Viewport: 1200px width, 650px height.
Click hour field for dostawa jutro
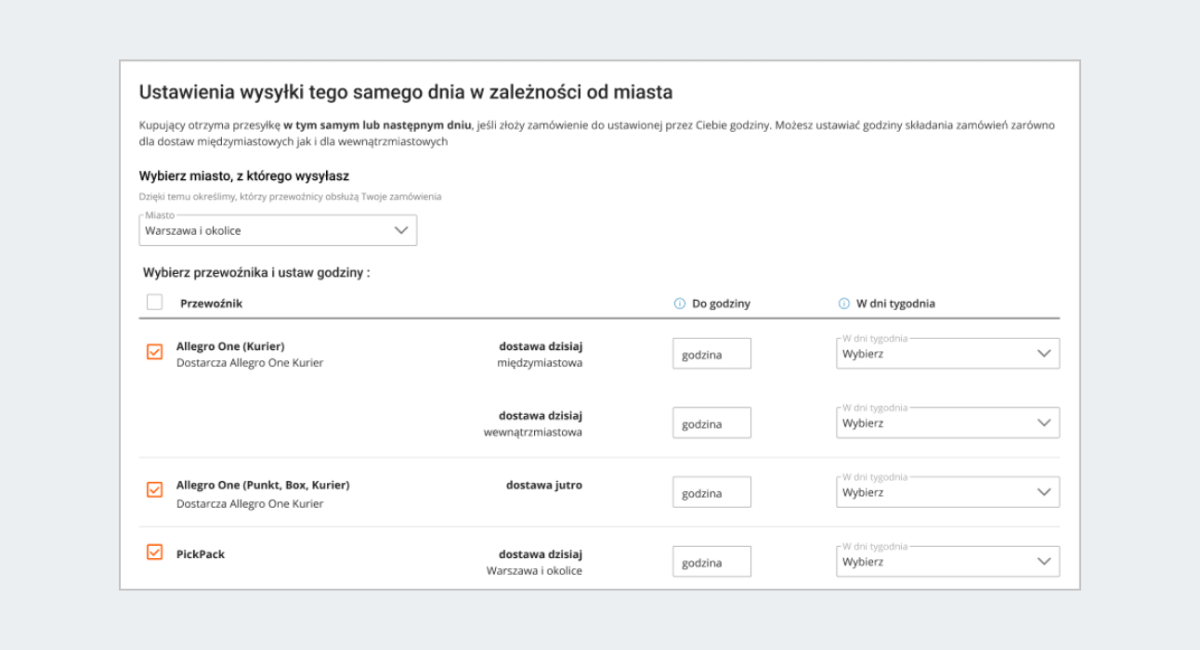point(712,493)
